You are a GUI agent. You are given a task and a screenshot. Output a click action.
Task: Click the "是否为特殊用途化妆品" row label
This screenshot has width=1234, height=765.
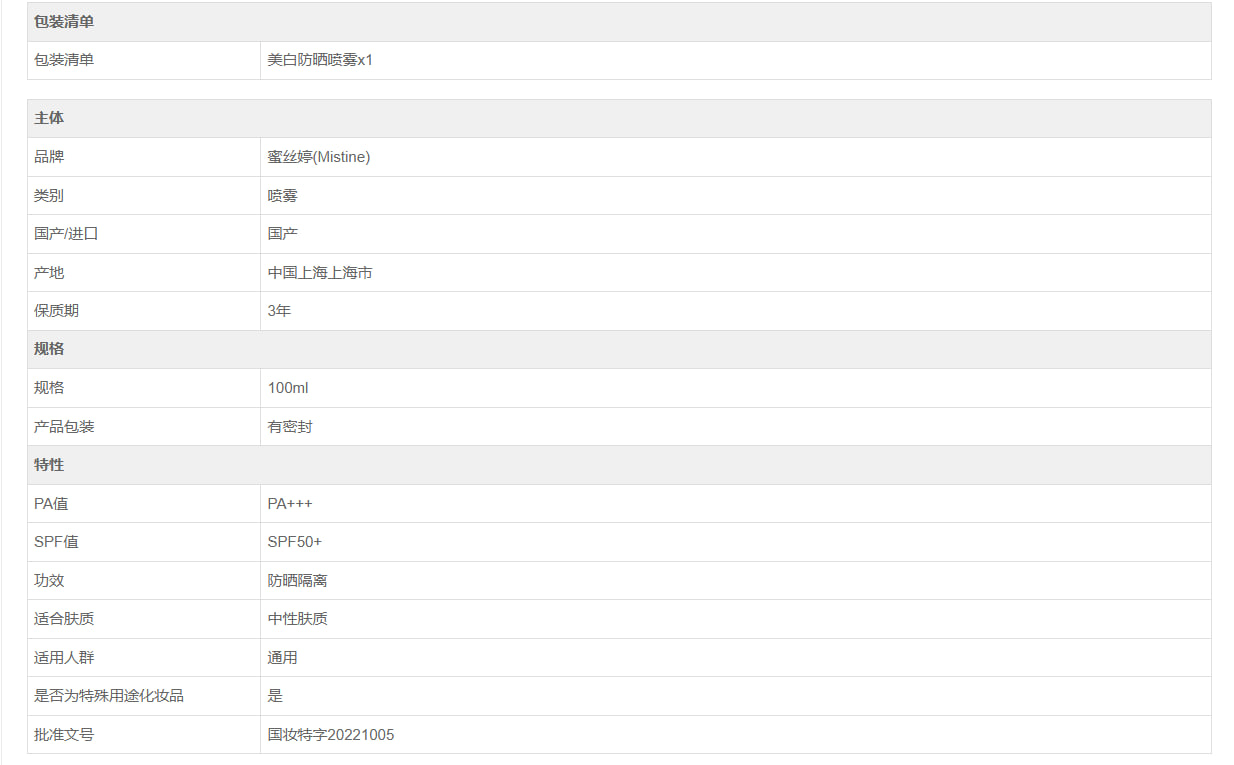(x=109, y=696)
